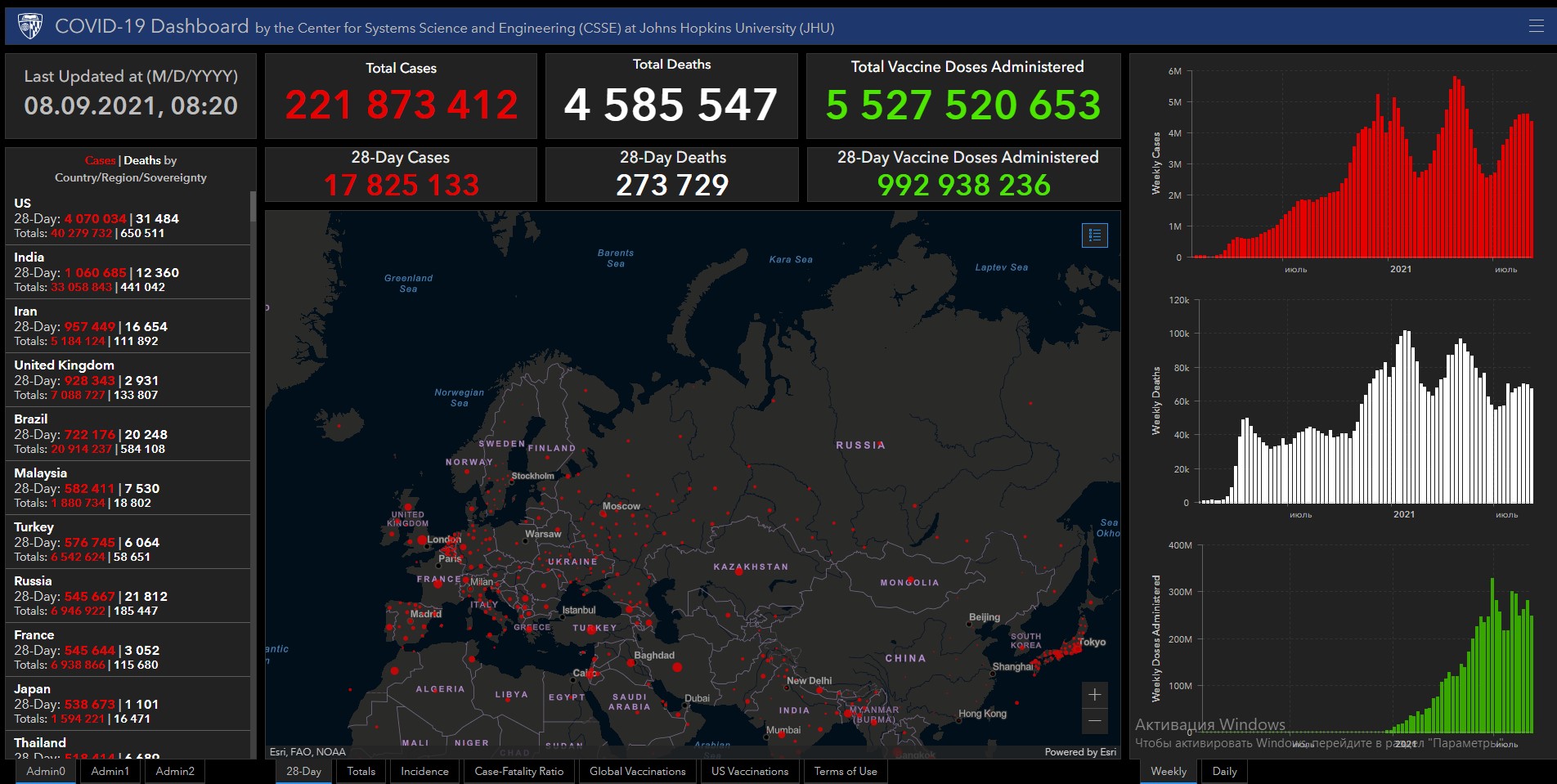The image size is (1557, 784).
Task: Show the Totals map view
Action: (x=361, y=771)
